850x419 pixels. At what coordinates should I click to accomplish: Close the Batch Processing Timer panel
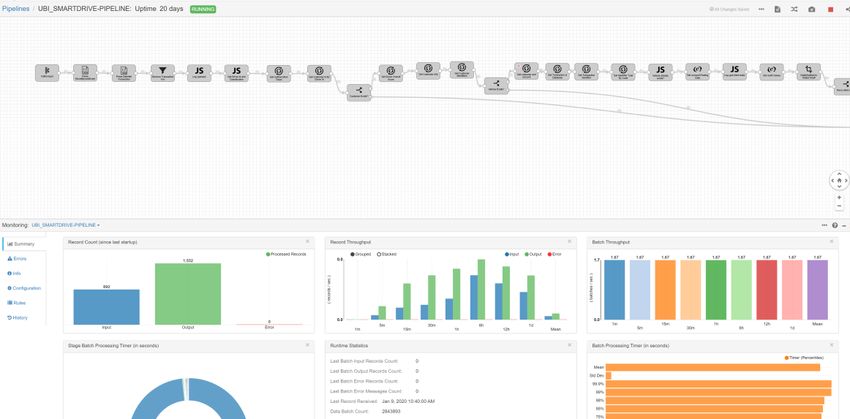831,345
